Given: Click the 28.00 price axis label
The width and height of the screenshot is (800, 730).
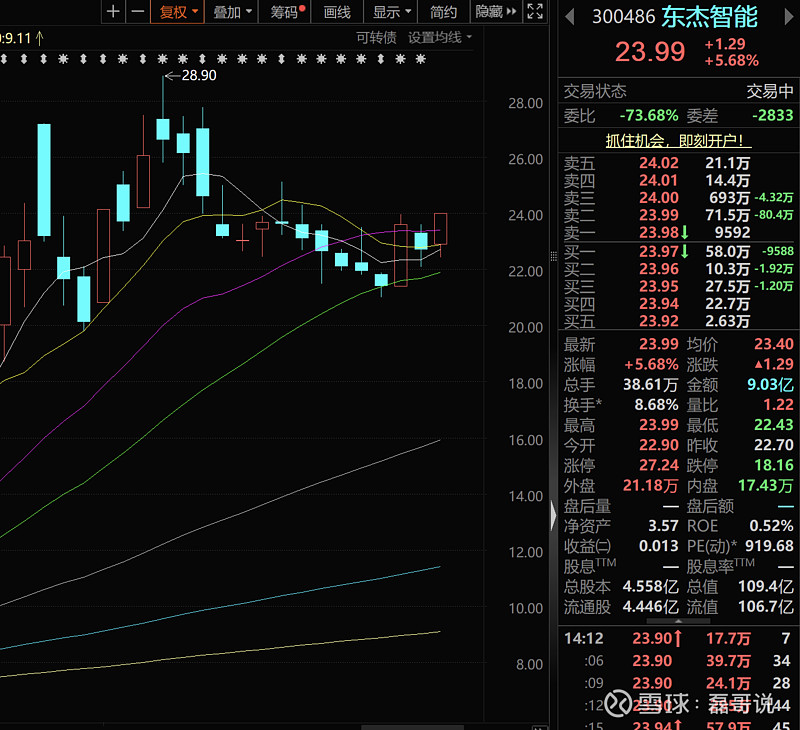Looking at the screenshot, I should (525, 104).
